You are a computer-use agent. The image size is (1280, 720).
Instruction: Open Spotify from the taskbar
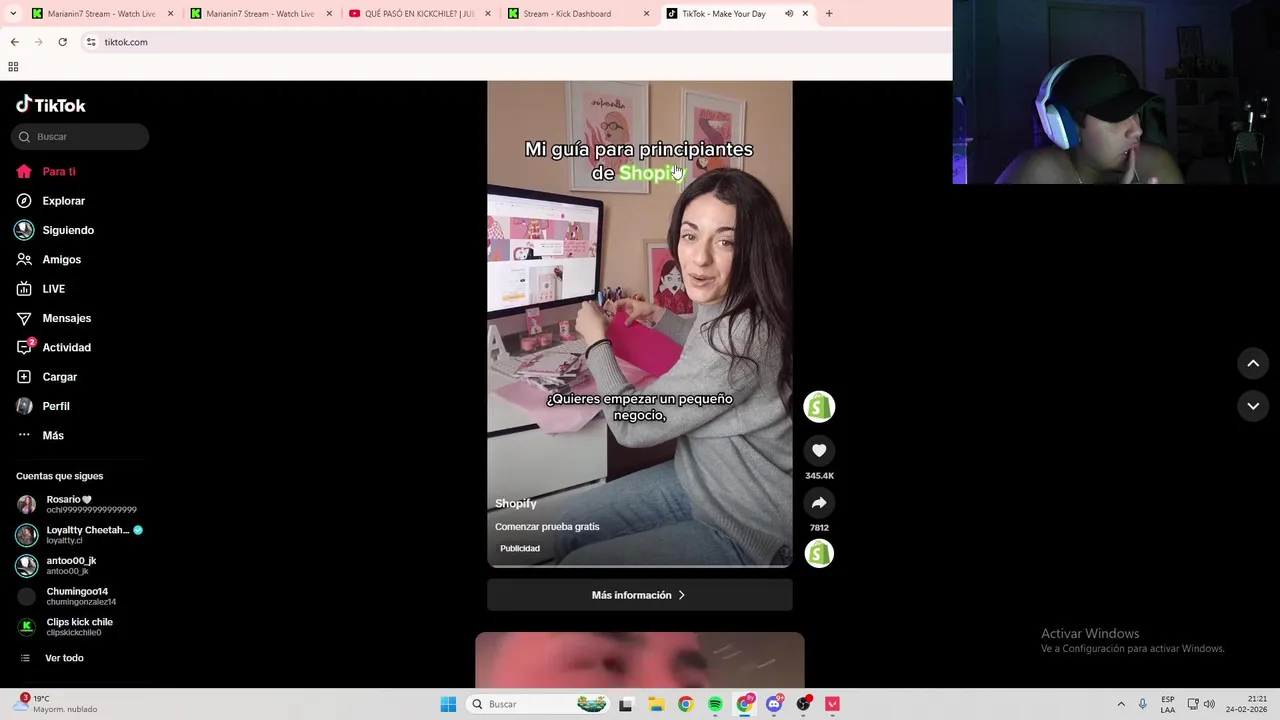coord(715,704)
